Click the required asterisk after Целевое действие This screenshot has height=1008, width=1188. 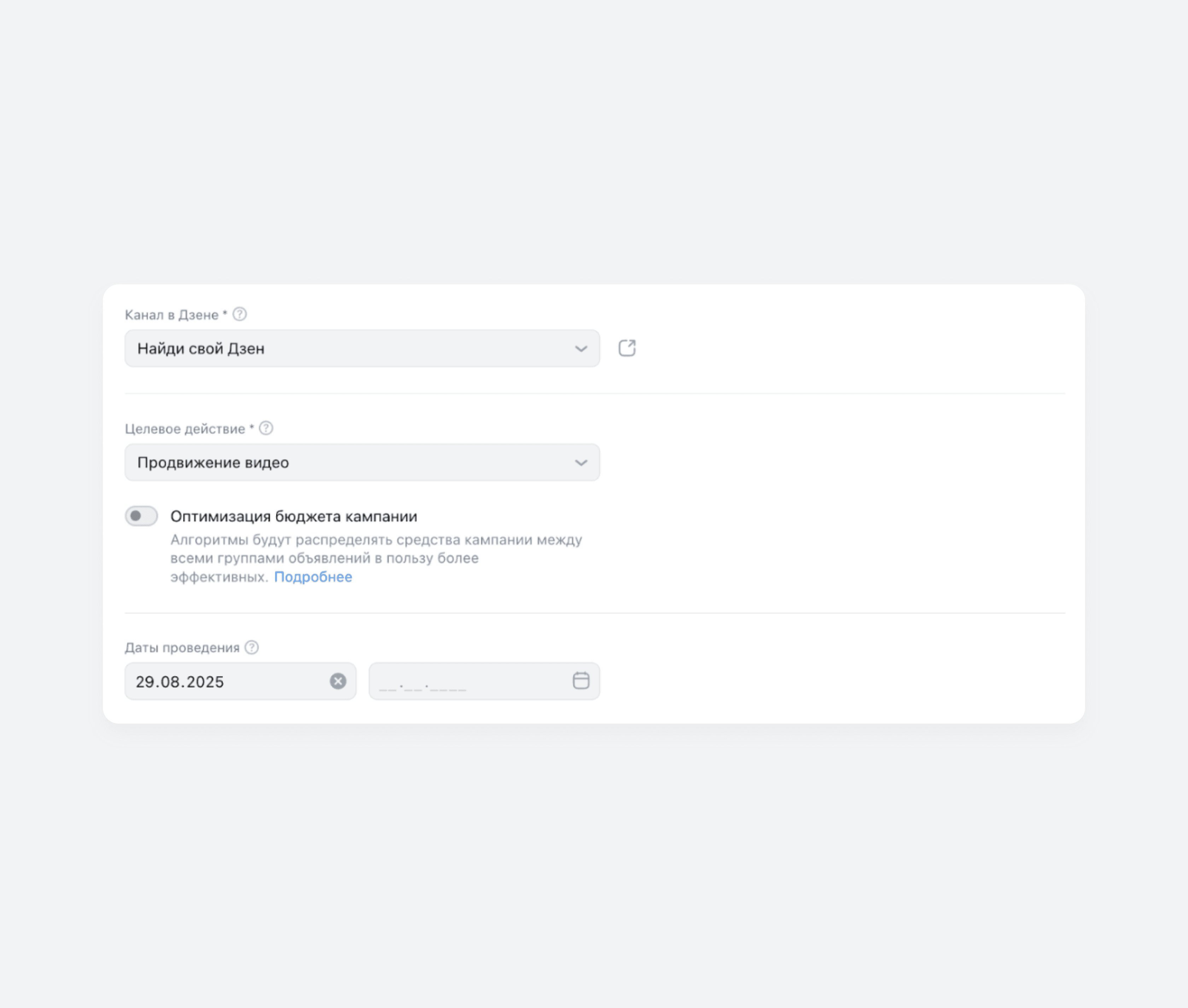252,428
